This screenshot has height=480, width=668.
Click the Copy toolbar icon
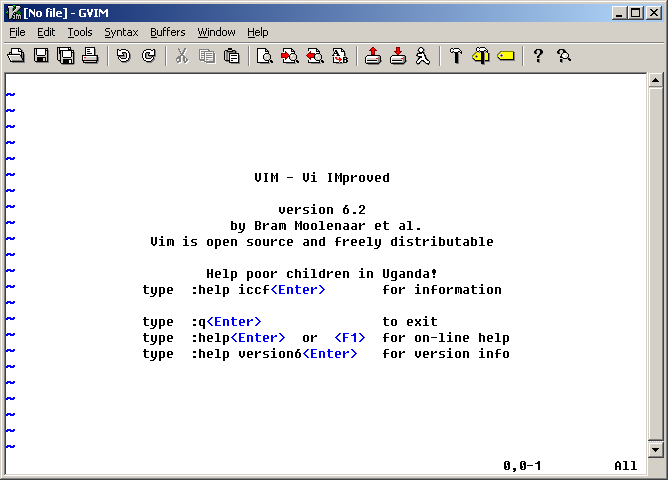pos(207,56)
